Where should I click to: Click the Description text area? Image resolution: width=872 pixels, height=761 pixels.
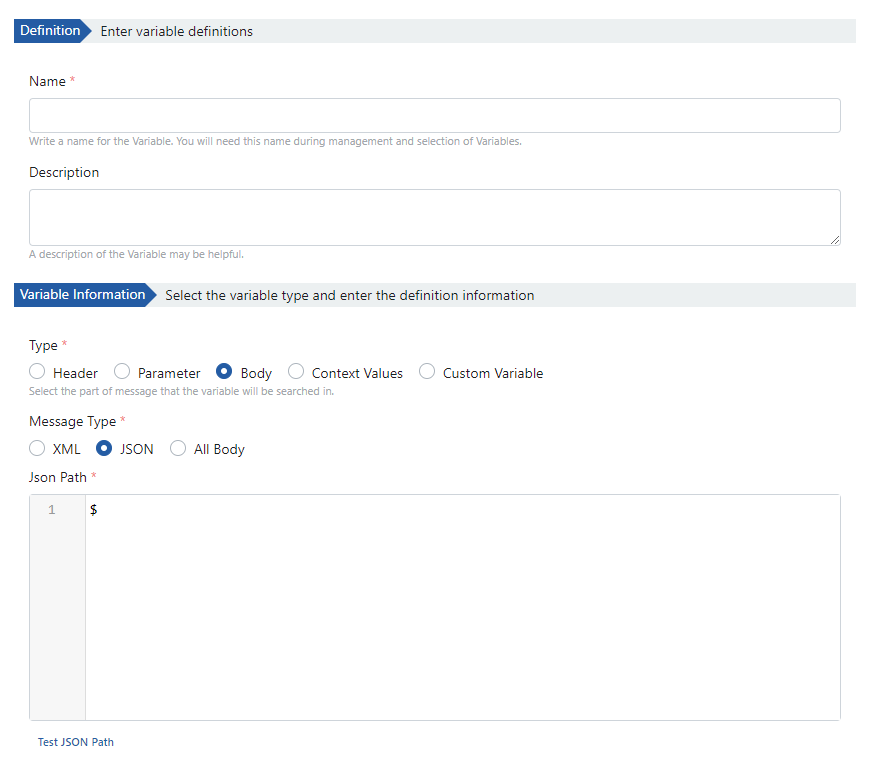click(434, 217)
